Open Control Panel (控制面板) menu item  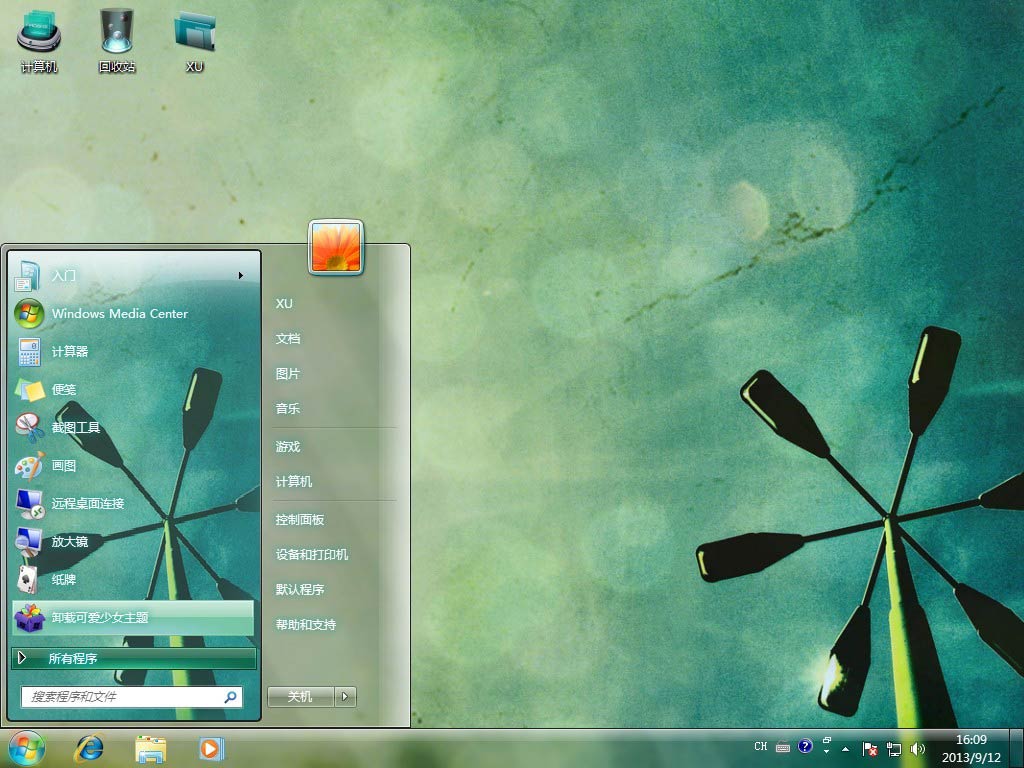pyautogui.click(x=300, y=520)
